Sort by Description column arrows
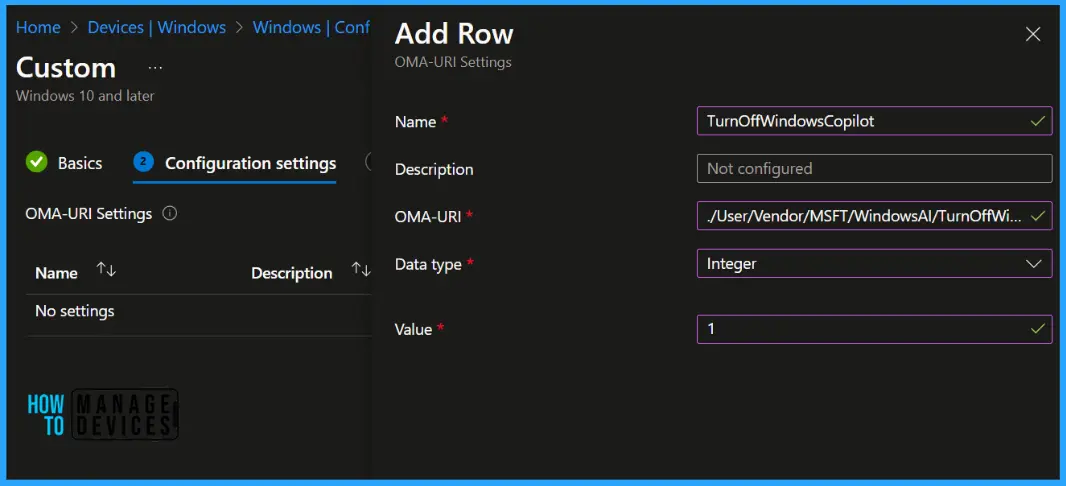 tap(361, 271)
